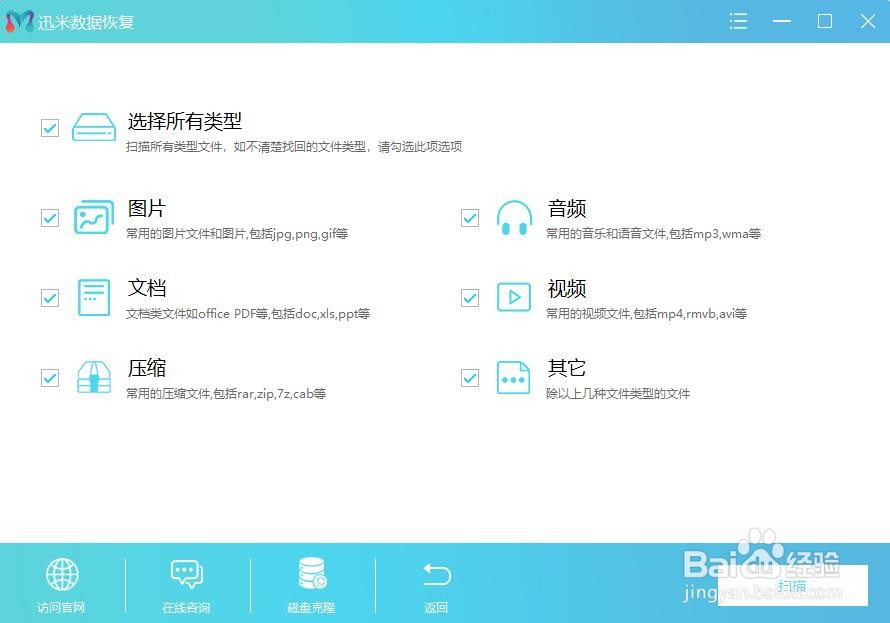Toggle the 音频 checkbox
890x623 pixels.
click(469, 217)
